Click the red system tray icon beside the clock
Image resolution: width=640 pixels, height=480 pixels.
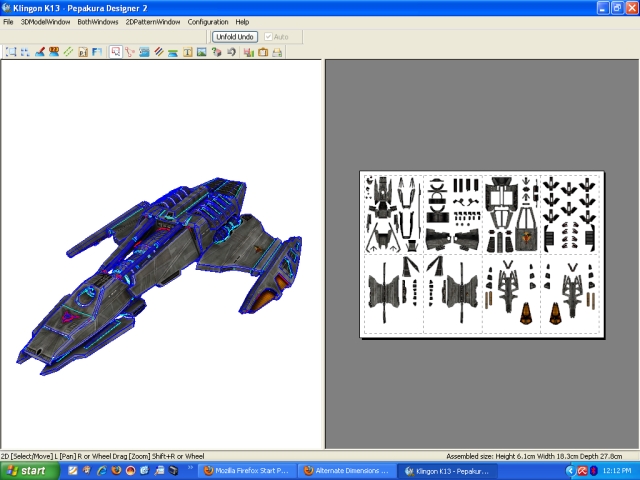(582, 471)
